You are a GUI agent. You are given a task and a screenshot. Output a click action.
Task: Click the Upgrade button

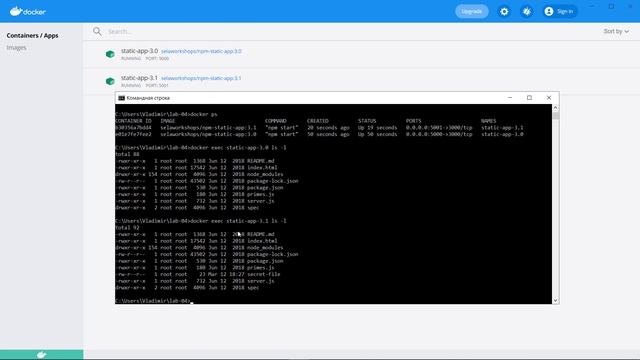[471, 11]
